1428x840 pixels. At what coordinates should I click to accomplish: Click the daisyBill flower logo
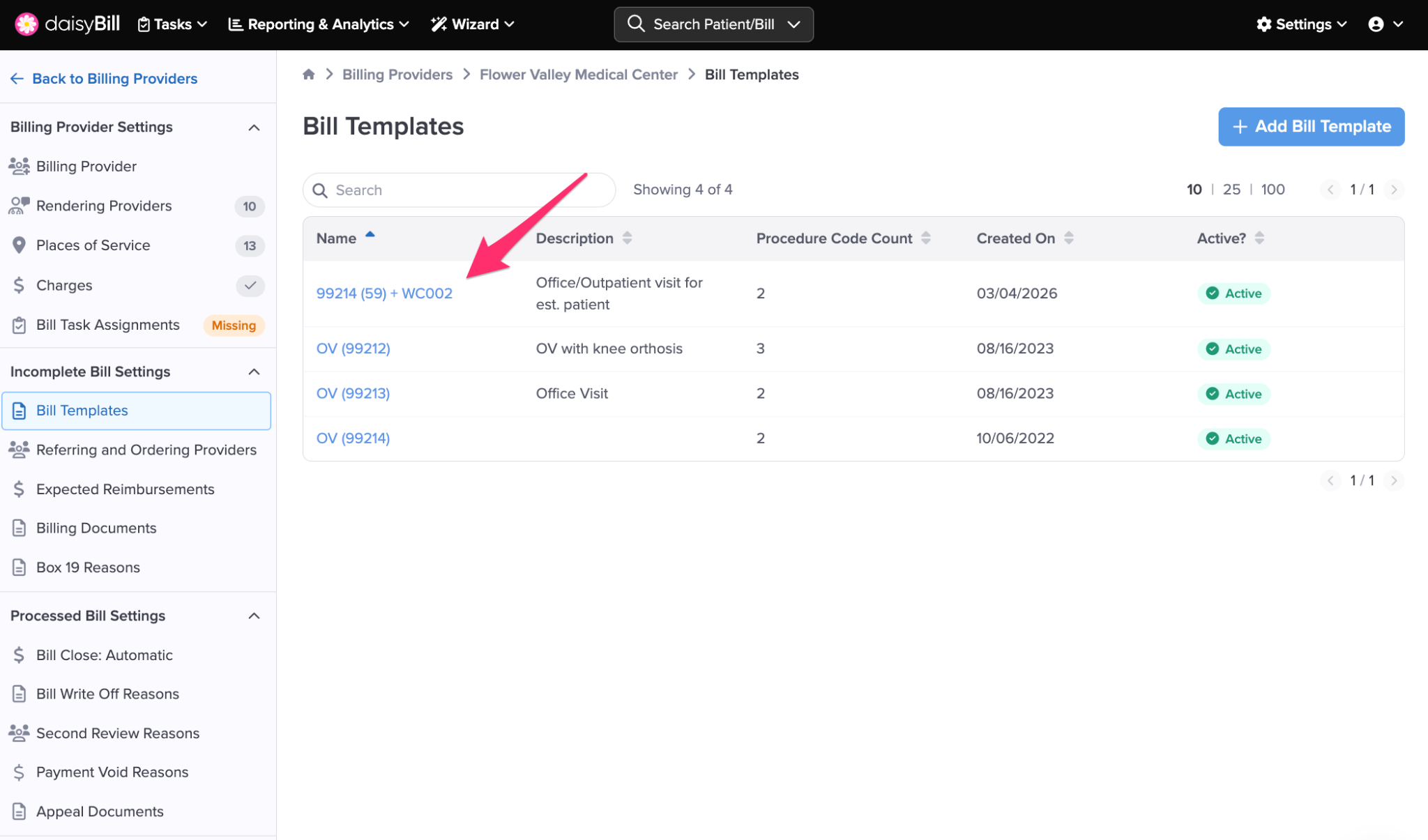tap(26, 24)
